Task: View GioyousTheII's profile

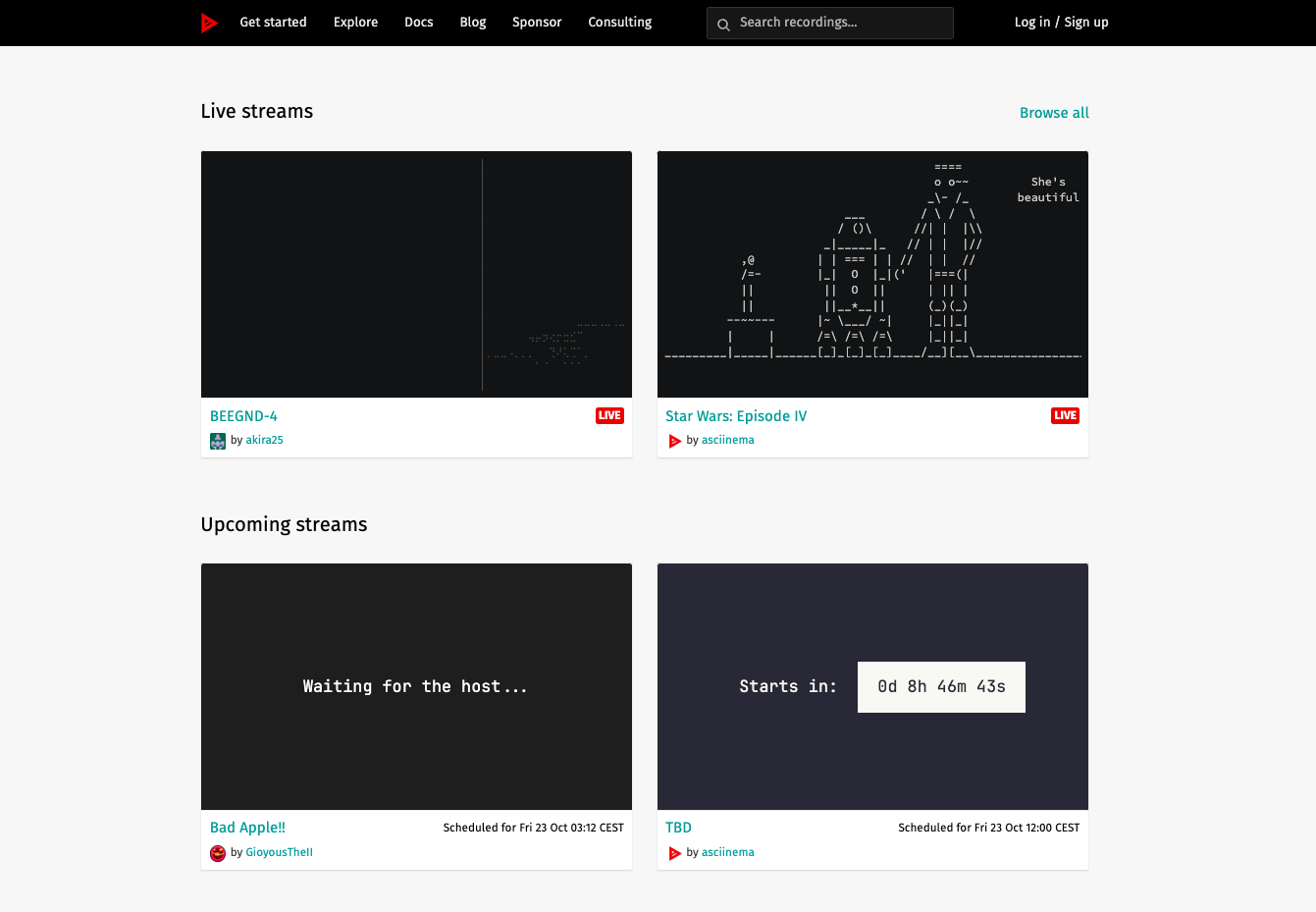Action: click(279, 852)
